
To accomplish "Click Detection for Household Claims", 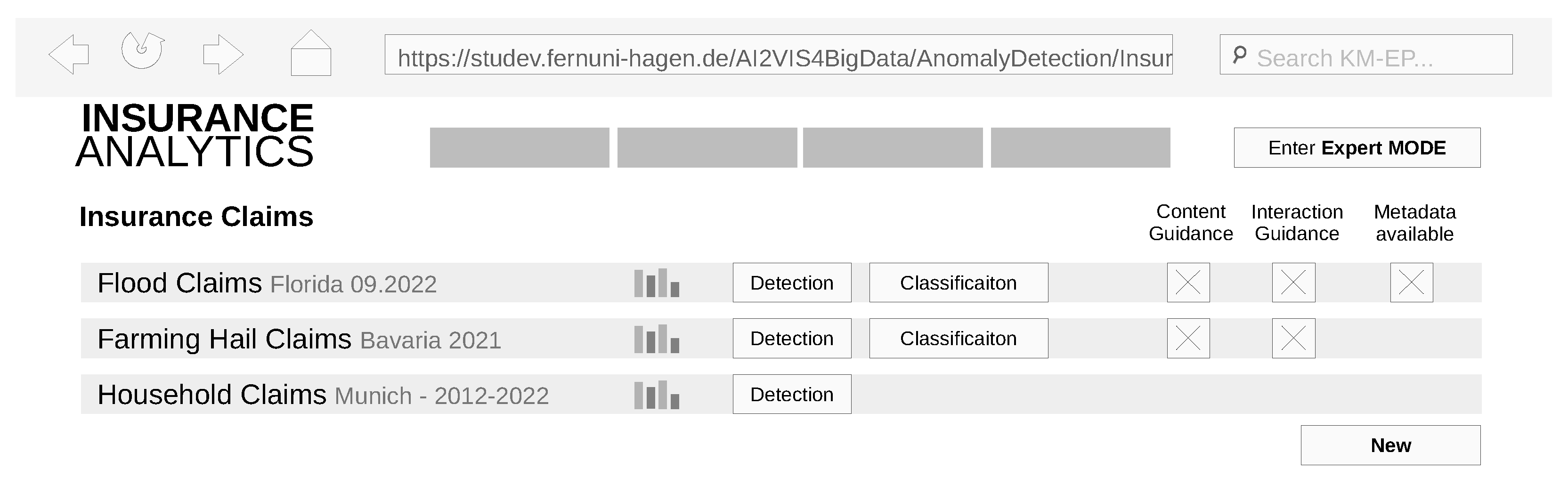I will tap(791, 394).
